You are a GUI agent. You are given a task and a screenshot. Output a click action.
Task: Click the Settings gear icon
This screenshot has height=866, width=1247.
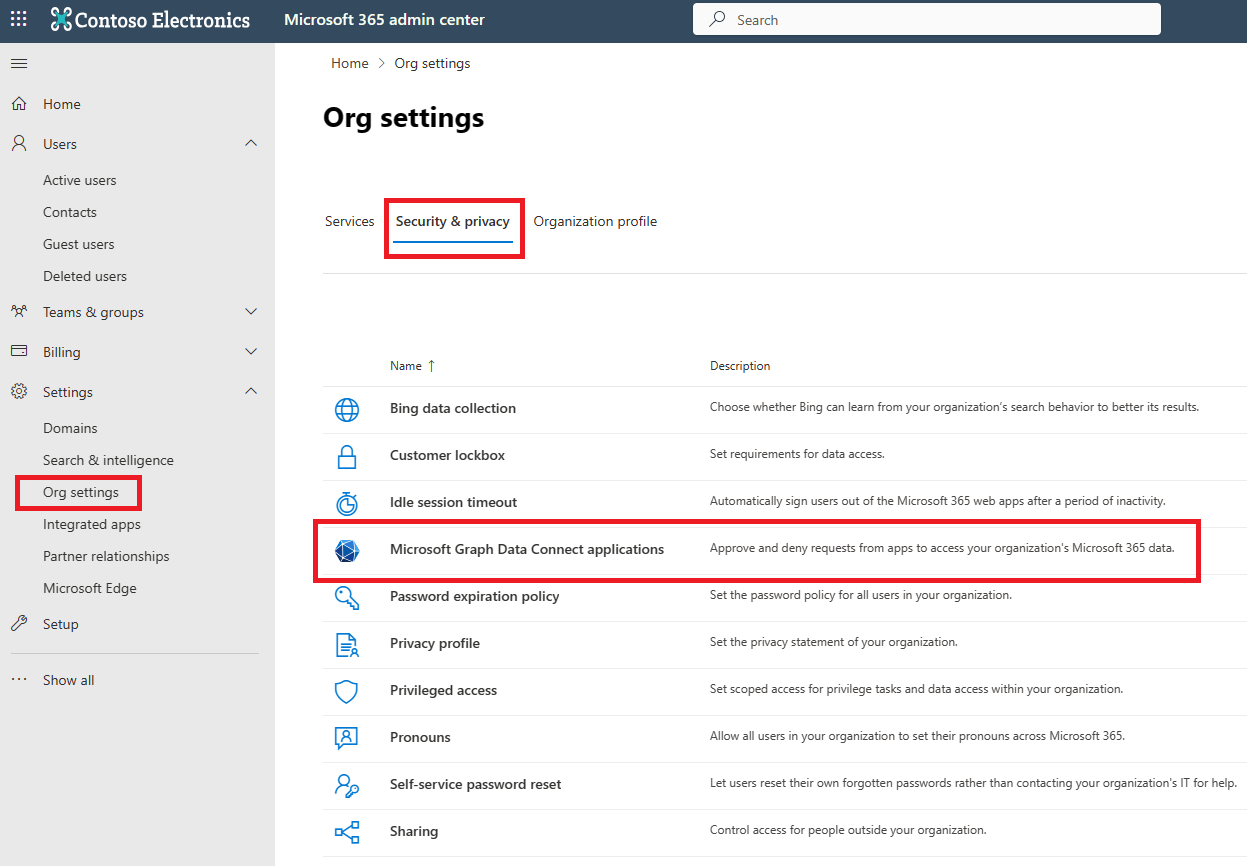pyautogui.click(x=19, y=392)
